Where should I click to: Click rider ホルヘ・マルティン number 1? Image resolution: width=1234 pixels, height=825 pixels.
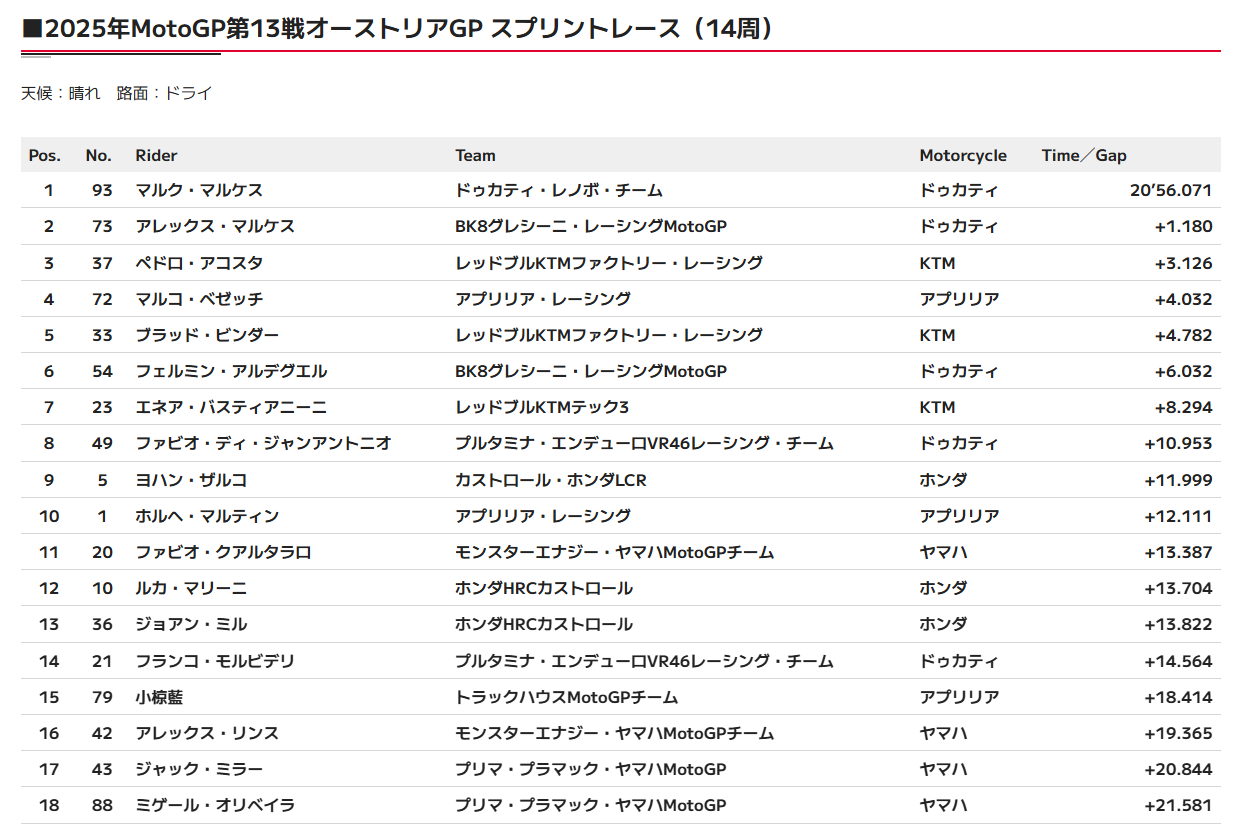(207, 516)
